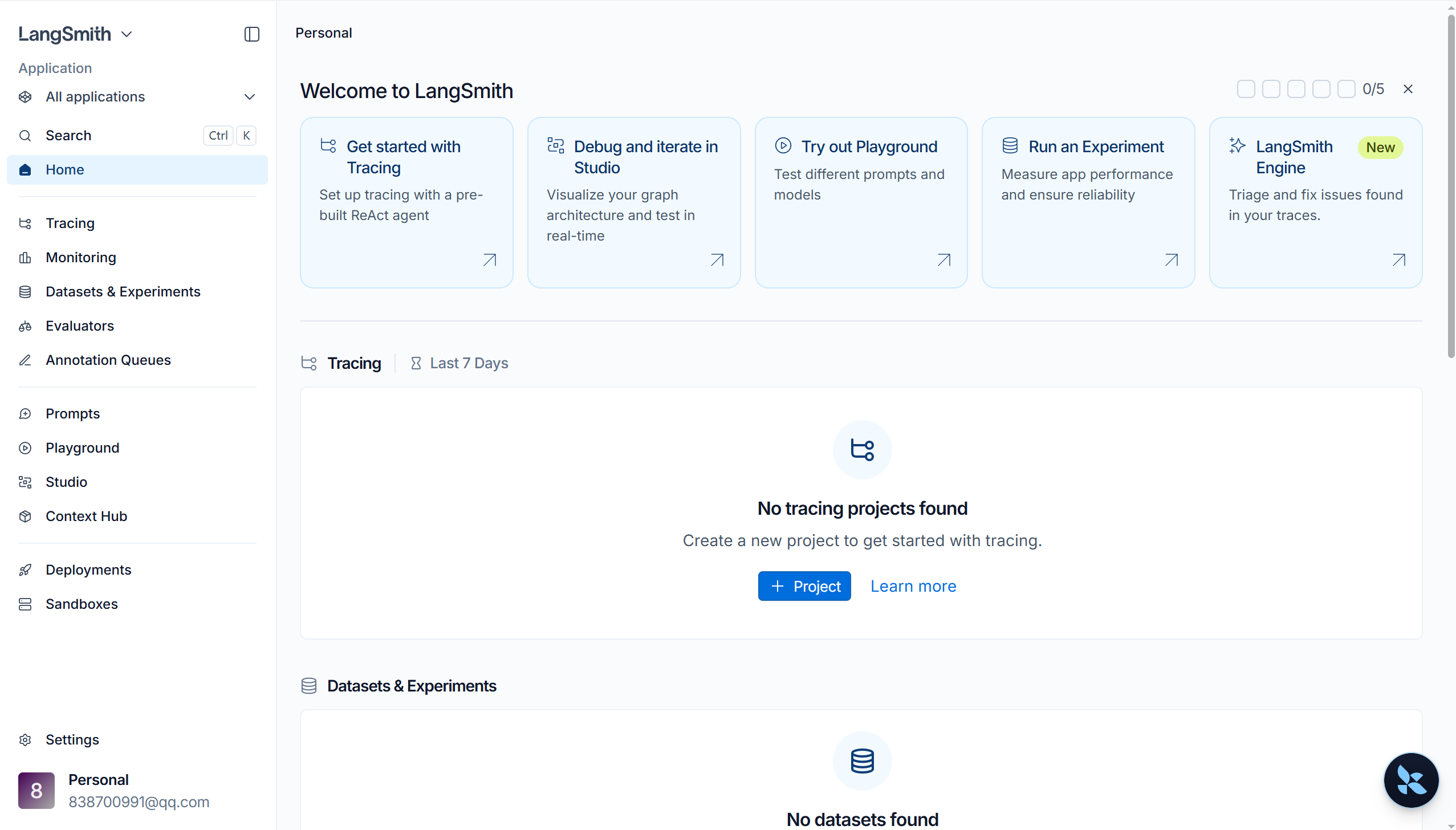
Task: Click the Settings gear icon
Action: click(x=25, y=740)
